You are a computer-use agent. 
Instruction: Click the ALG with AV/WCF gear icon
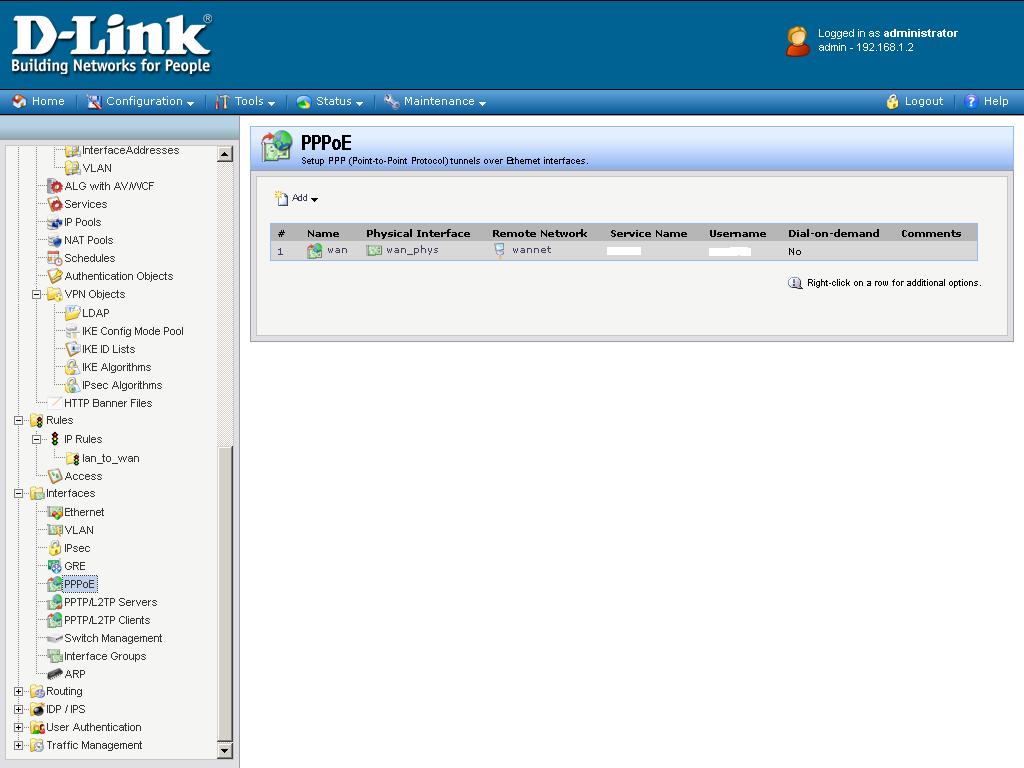click(x=55, y=186)
